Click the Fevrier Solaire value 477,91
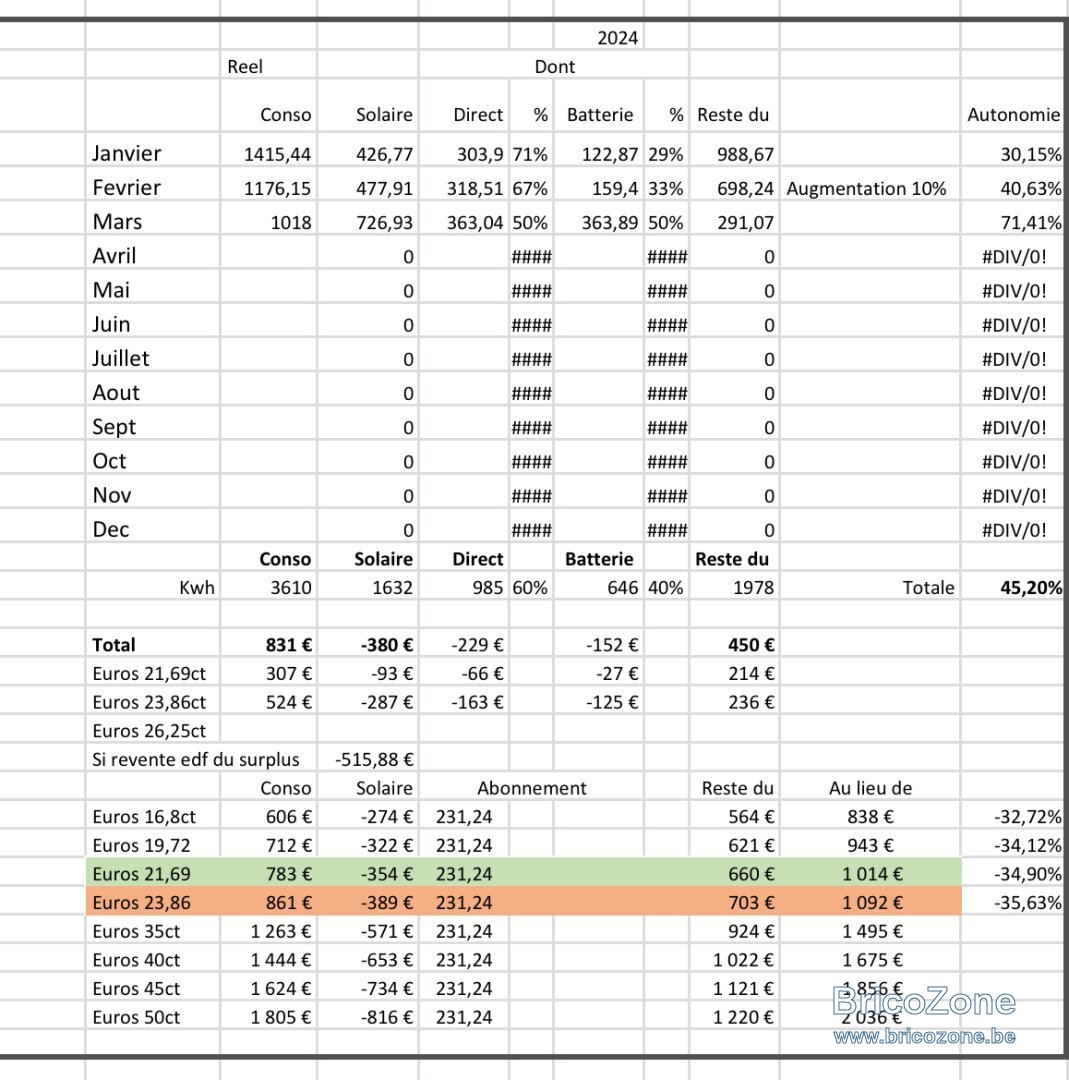Viewport: 1069px width, 1080px height. click(x=368, y=187)
